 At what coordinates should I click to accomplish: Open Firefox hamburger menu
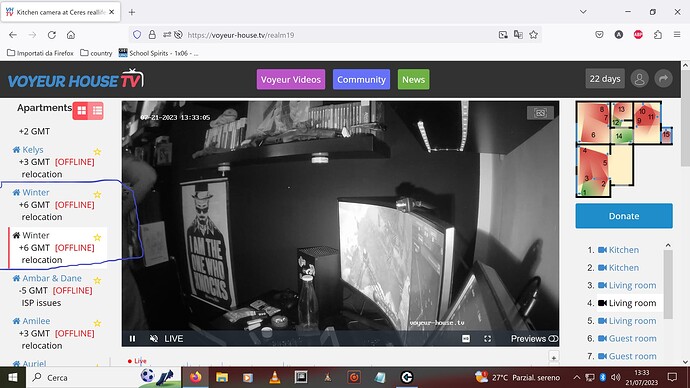pos(677,35)
